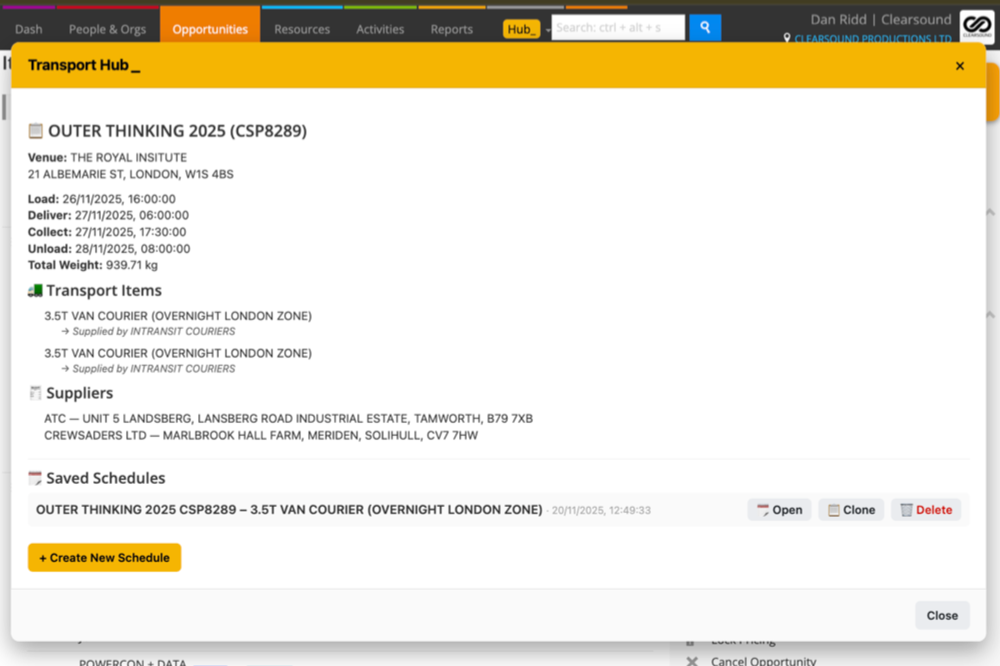Select the Opportunities tab
The height and width of the screenshot is (666, 1000).
(210, 26)
